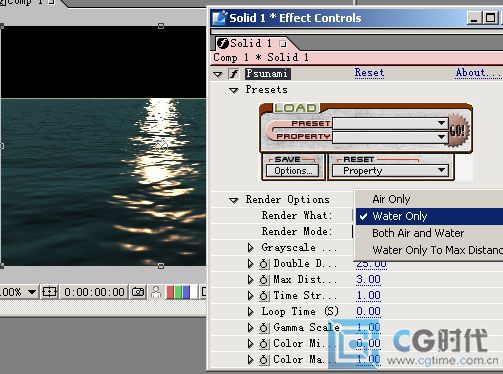Toggle the title-action safe icon
Viewport: 503px width, 374px height.
click(x=49, y=292)
